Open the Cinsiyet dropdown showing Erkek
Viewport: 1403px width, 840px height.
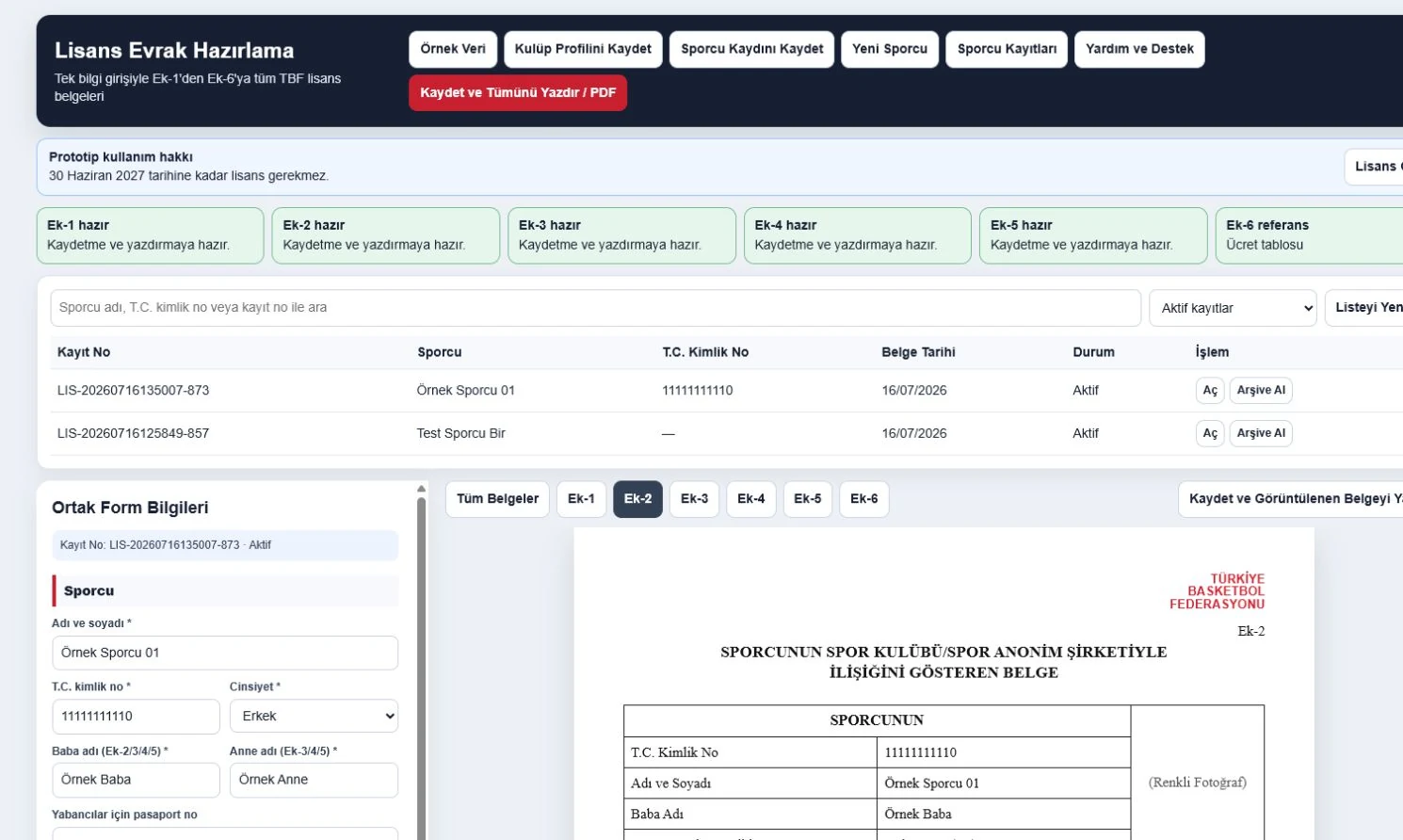pyautogui.click(x=314, y=716)
